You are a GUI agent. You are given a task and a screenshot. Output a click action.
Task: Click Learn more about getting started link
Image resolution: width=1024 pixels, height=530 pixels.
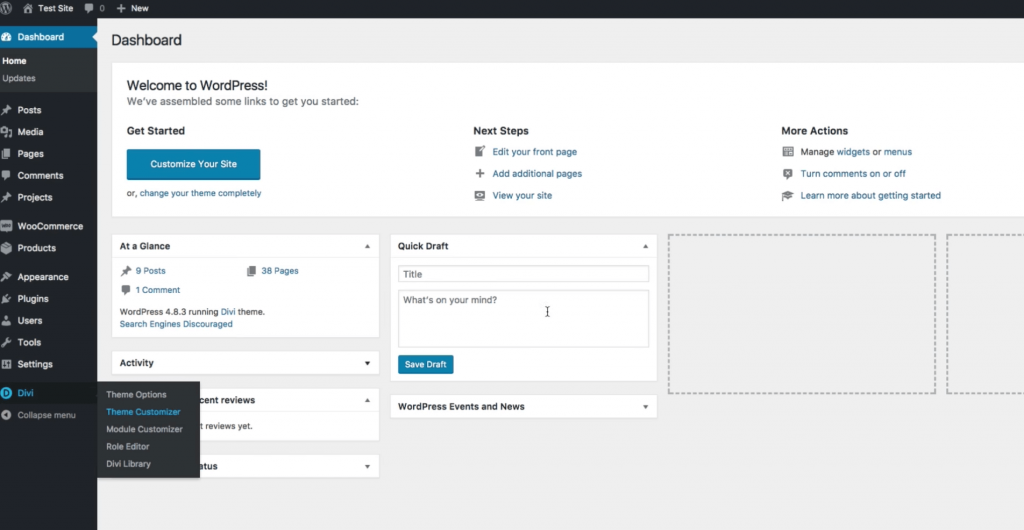pos(871,195)
